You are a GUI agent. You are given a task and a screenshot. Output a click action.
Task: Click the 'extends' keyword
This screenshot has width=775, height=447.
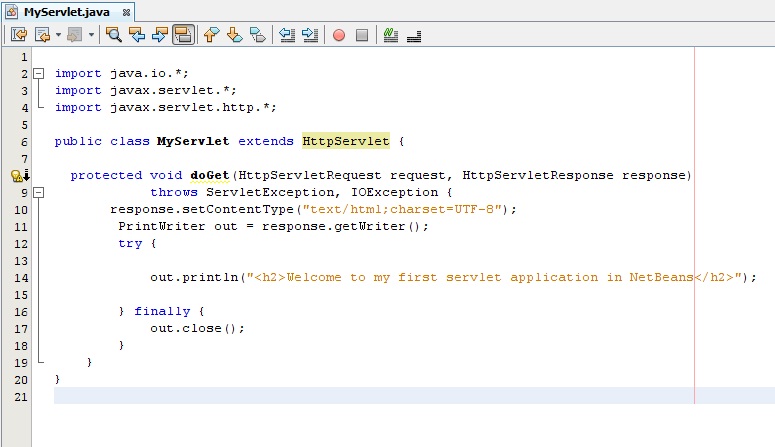(x=266, y=141)
